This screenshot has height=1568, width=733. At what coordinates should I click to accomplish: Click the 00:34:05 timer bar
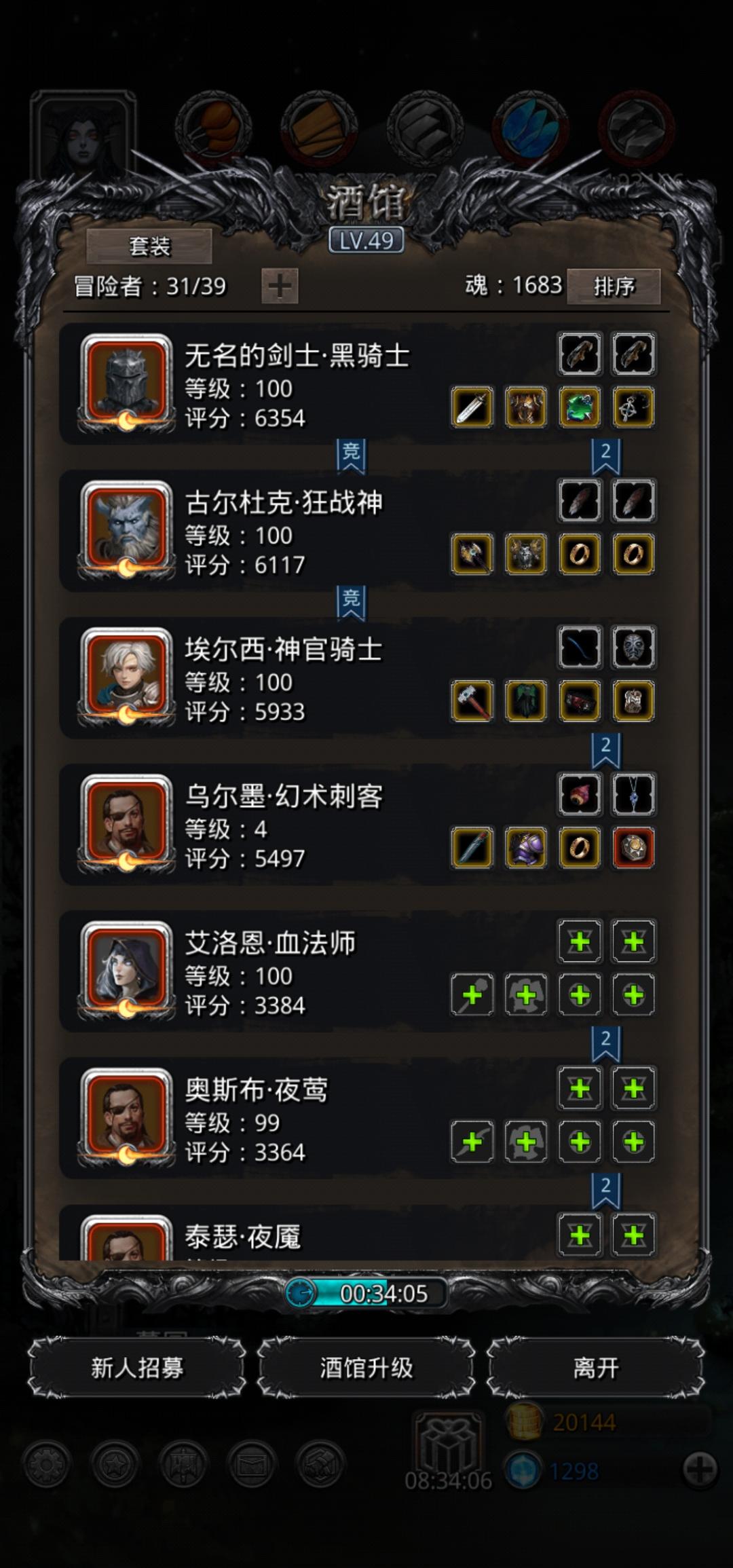[366, 1293]
